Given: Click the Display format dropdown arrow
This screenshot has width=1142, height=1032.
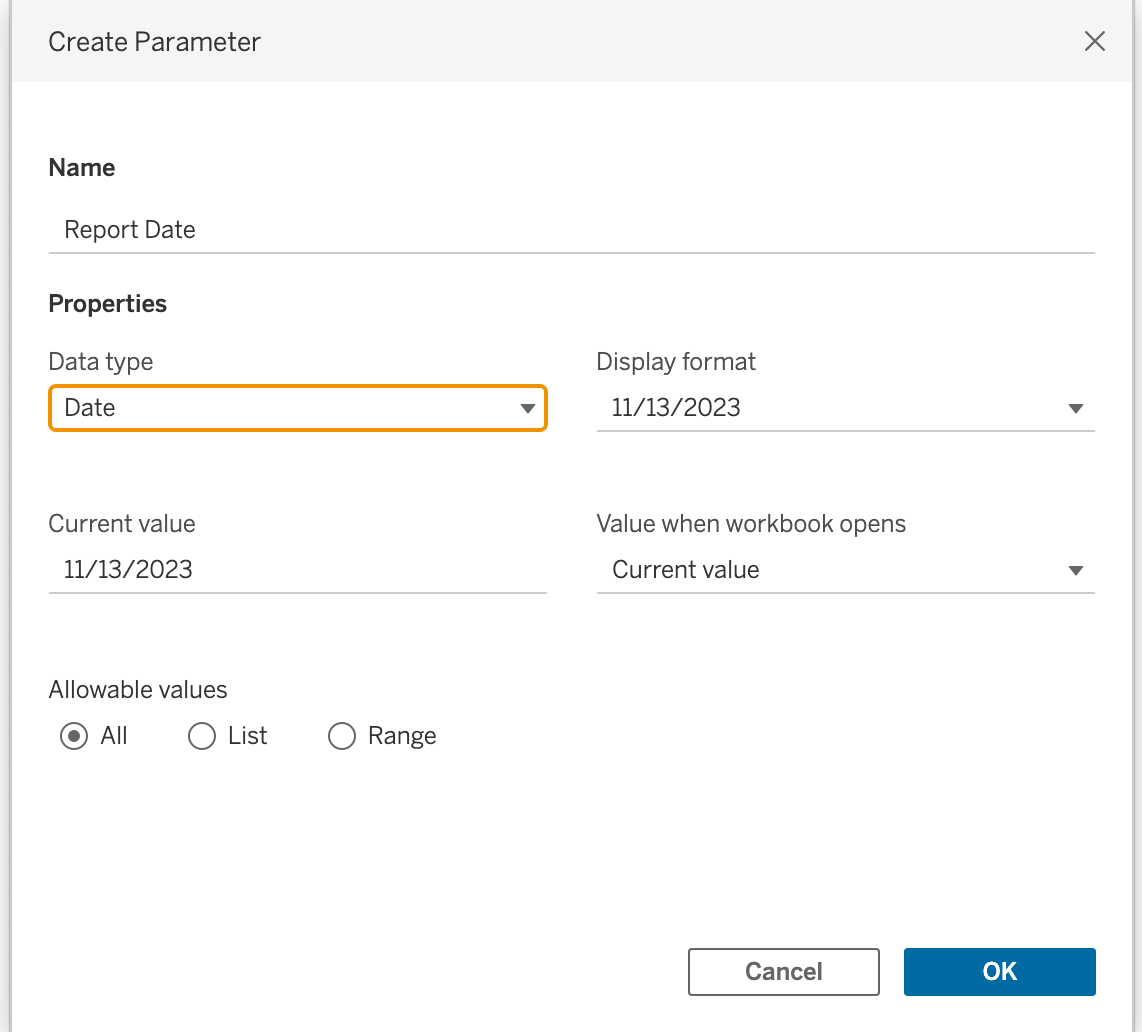Looking at the screenshot, I should click(1076, 409).
